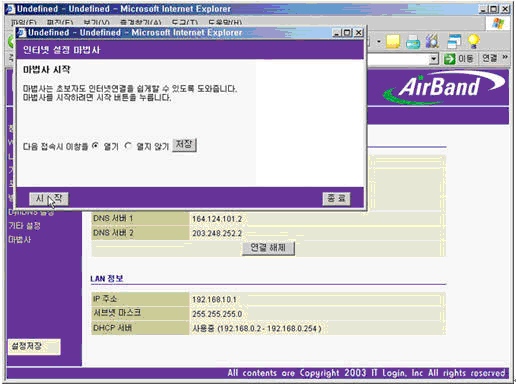The image size is (516, 386).
Task: Click the DNS value 203.248.252.2
Action: (217, 233)
